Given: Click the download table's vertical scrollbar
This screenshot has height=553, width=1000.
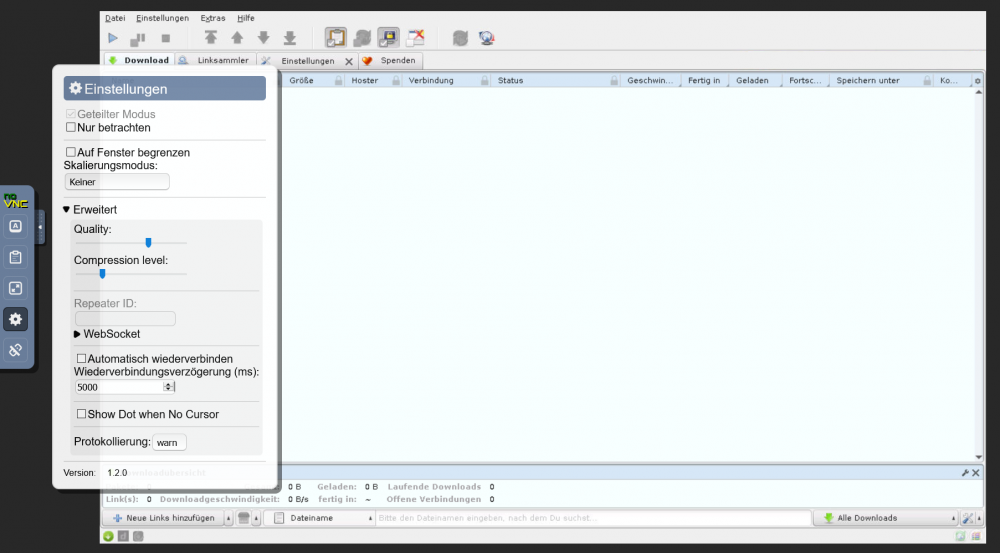Looking at the screenshot, I should point(979,275).
